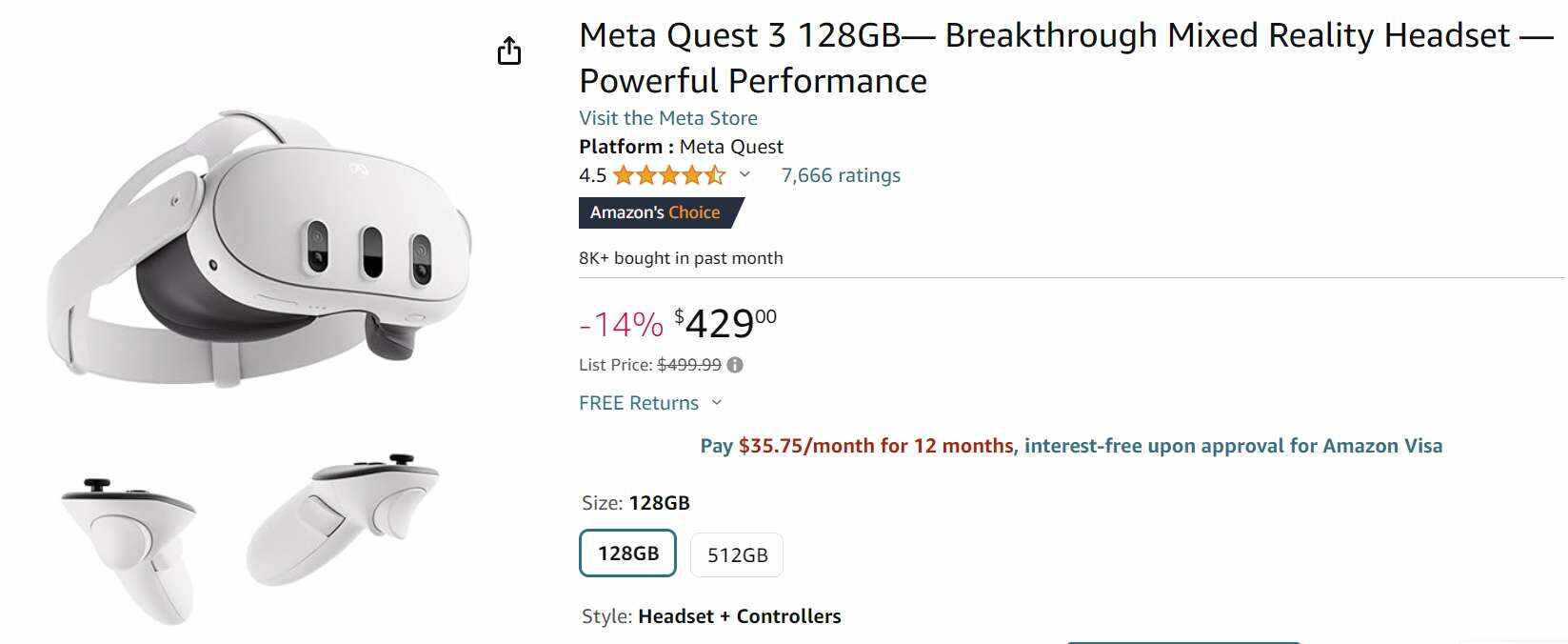Viewport: 1568px width, 644px height.
Task: Choose the 512GB size option
Action: point(737,555)
